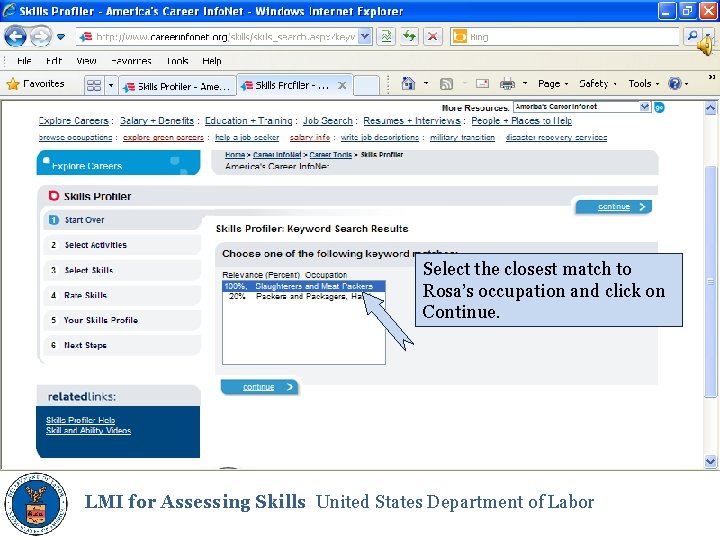Image resolution: width=720 pixels, height=540 pixels.
Task: Click the Home icon in the command bar
Action: click(x=408, y=84)
